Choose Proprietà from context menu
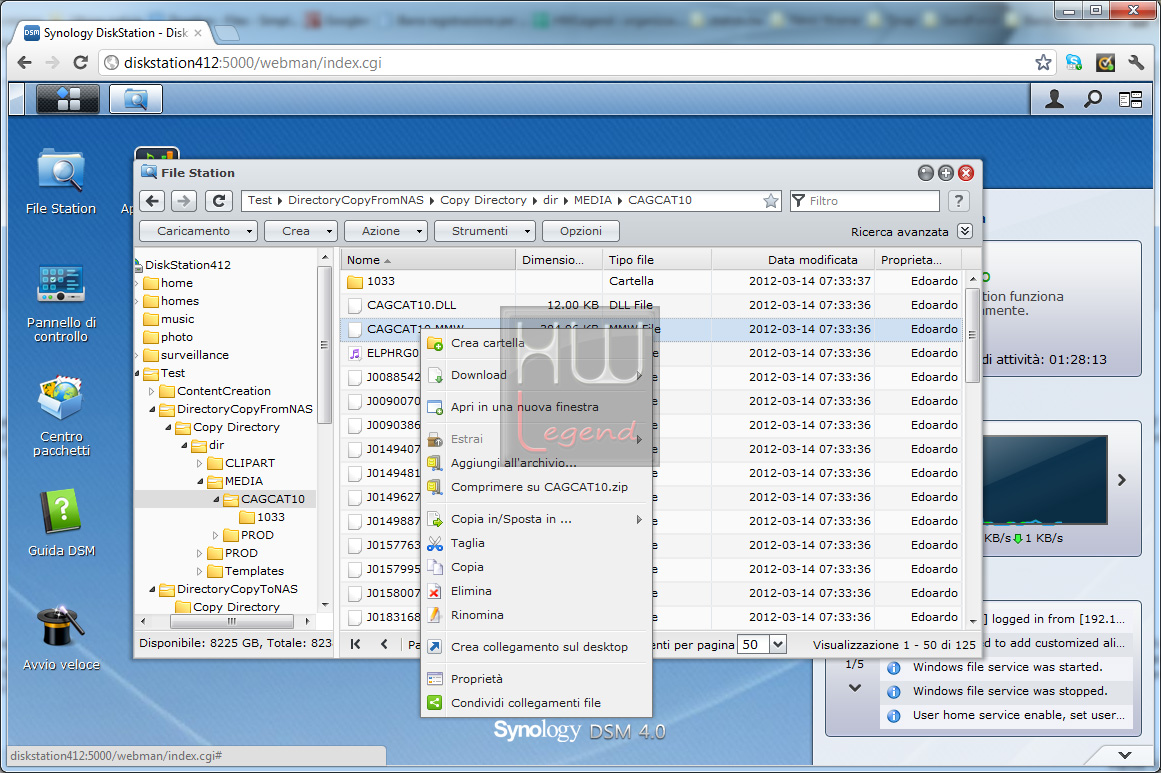1161x773 pixels. [537, 679]
